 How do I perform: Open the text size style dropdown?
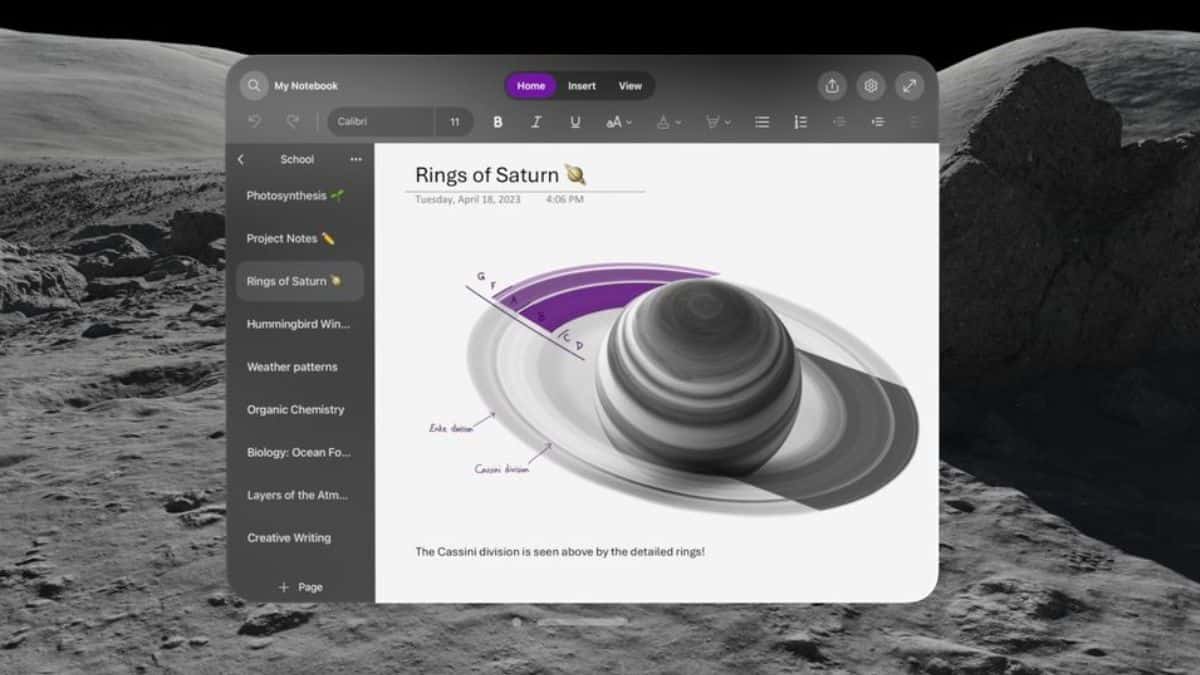[618, 122]
